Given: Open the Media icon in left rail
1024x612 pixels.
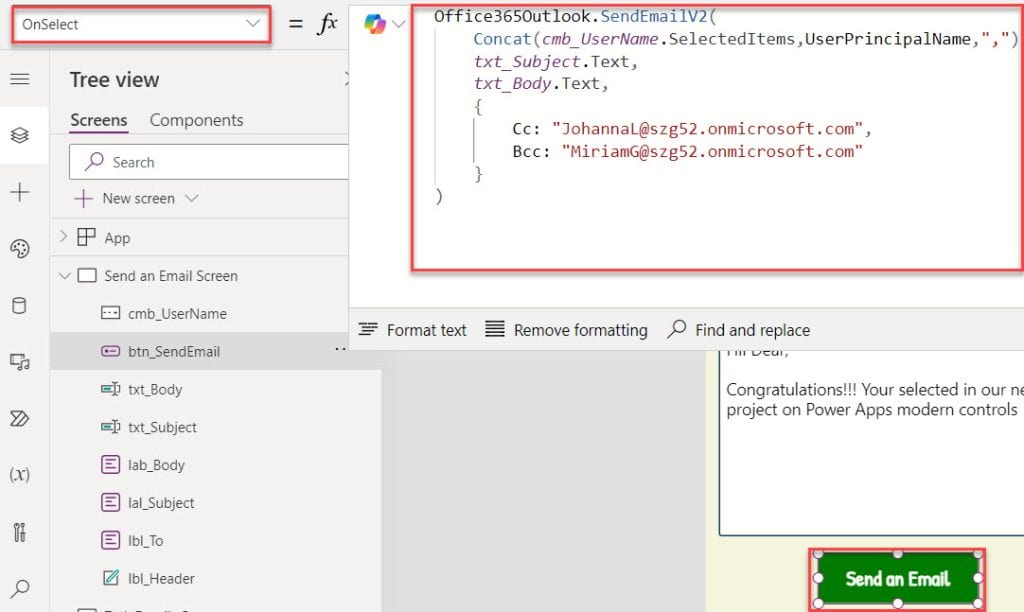Looking at the screenshot, I should 20,362.
